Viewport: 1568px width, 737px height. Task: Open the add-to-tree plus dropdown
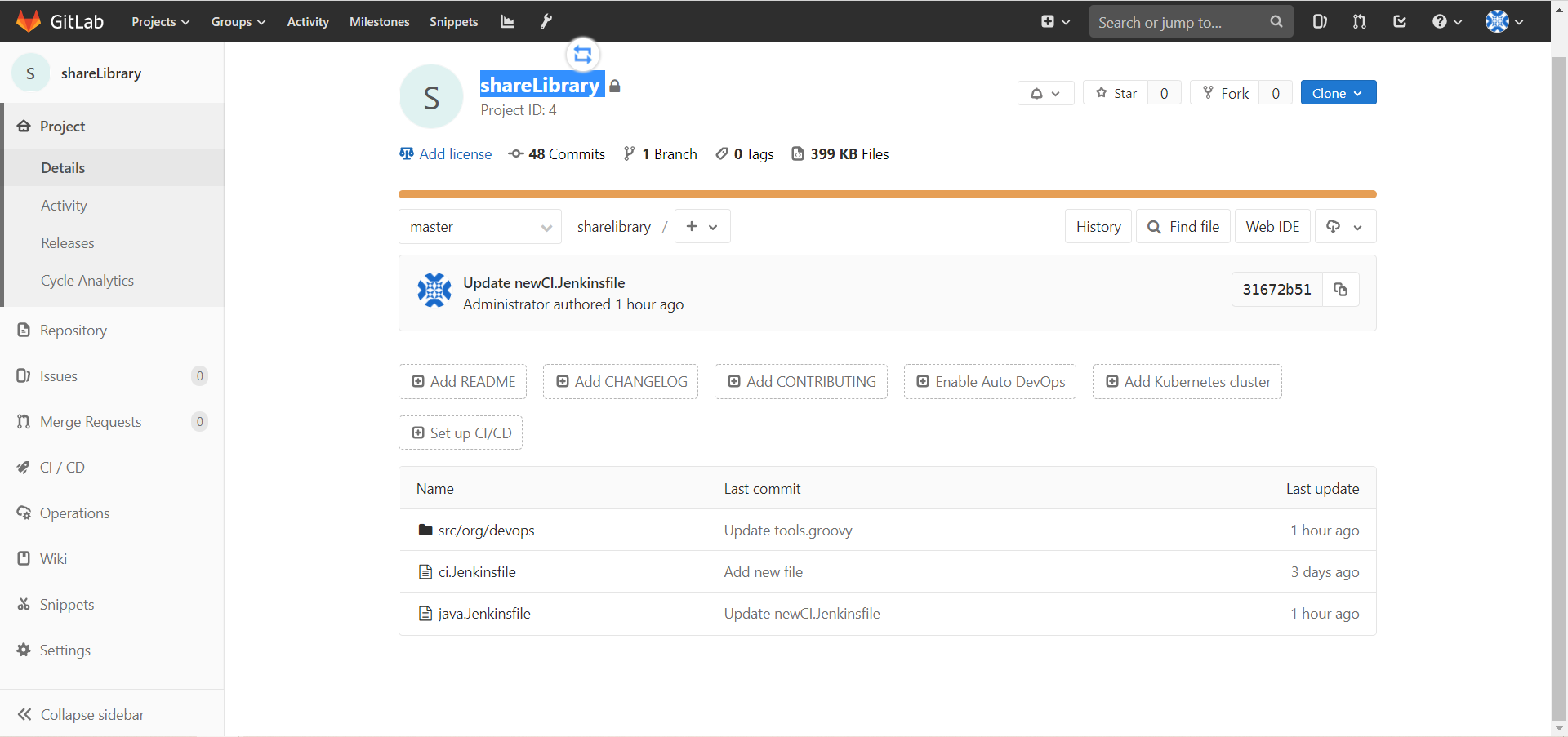[702, 227]
